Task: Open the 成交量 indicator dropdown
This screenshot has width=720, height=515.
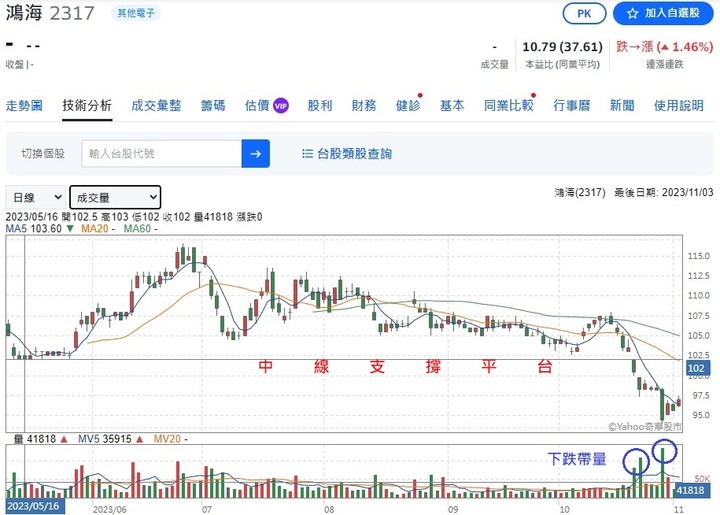Action: tap(114, 197)
